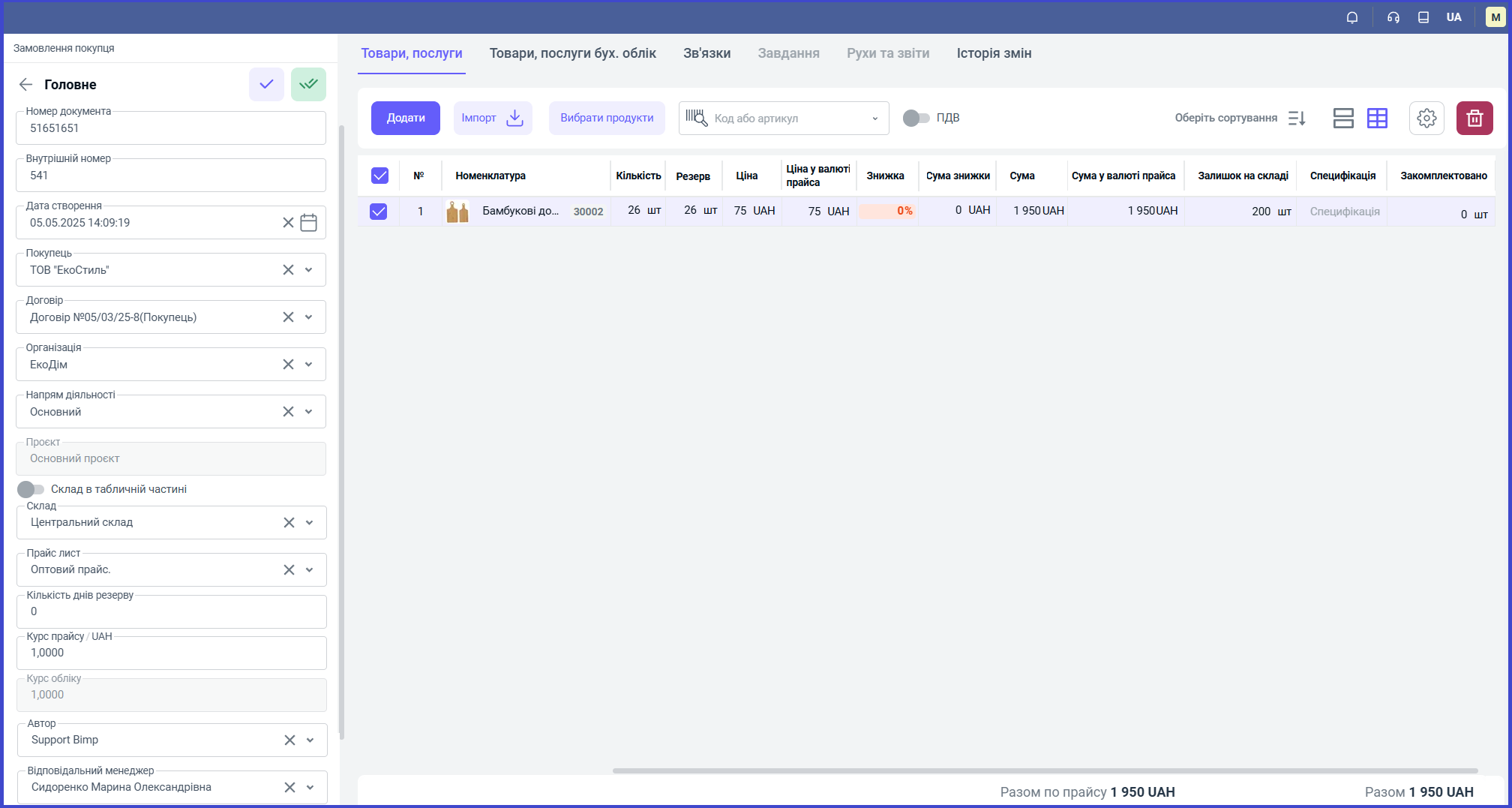Viewport: 1512px width, 808px height.
Task: Click Кількість днів резерву field
Action: (x=172, y=612)
